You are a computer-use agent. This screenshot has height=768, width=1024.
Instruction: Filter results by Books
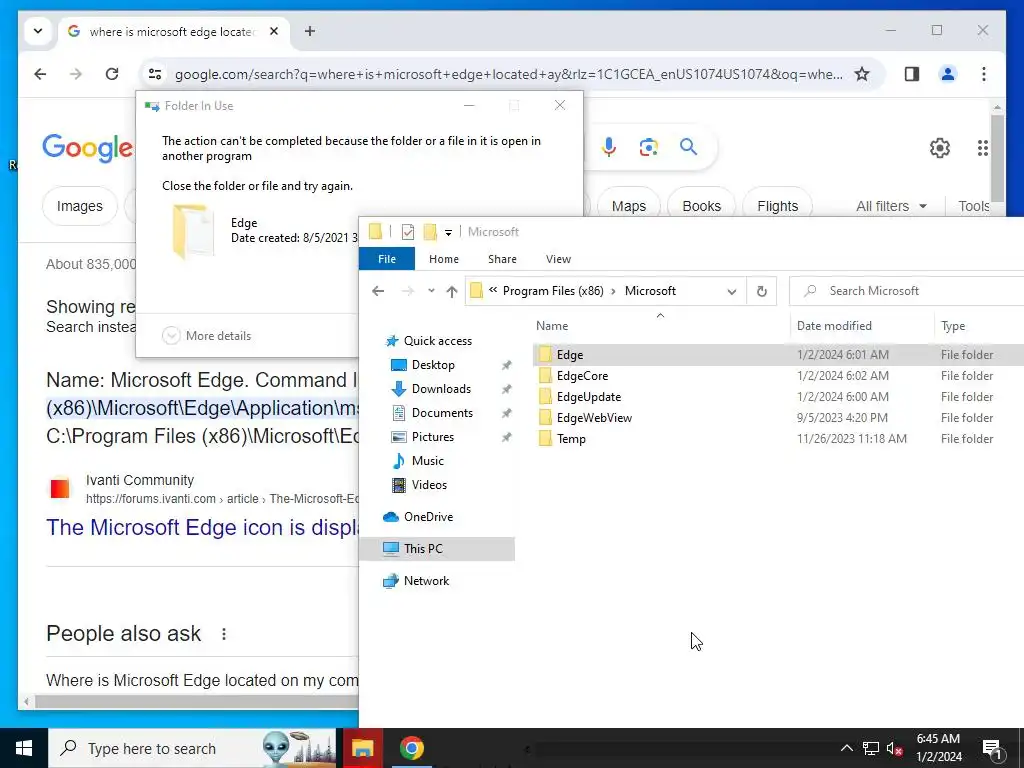(701, 206)
